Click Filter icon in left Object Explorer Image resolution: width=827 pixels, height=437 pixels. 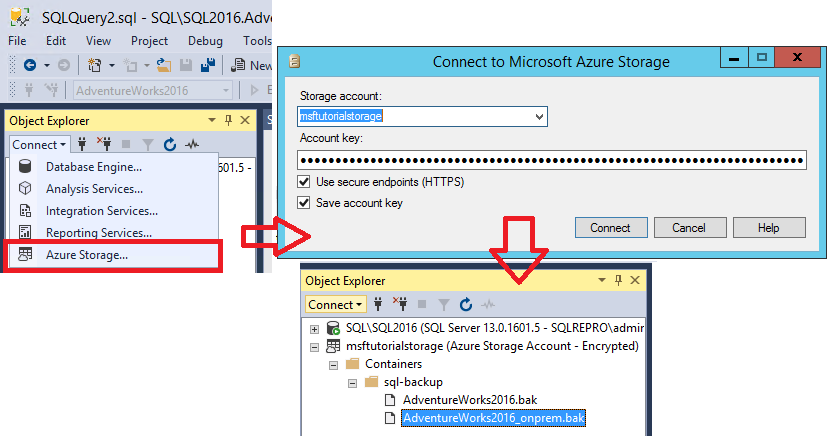[x=148, y=144]
